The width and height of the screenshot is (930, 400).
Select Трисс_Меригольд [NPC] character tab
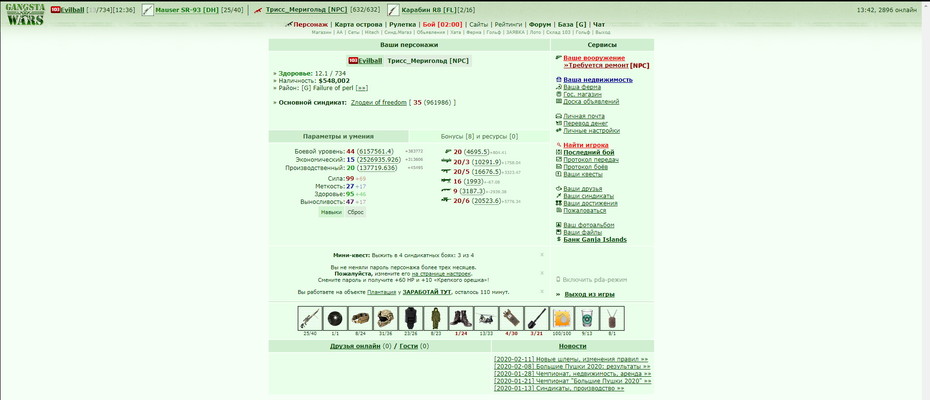coord(429,61)
